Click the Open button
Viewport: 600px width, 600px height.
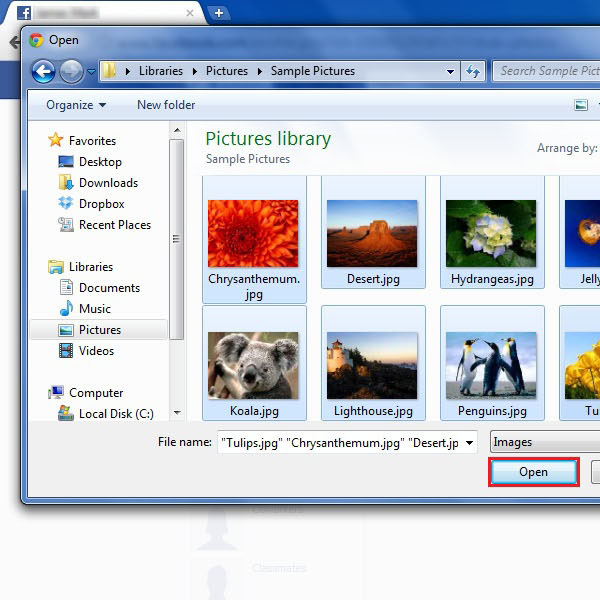click(x=534, y=472)
